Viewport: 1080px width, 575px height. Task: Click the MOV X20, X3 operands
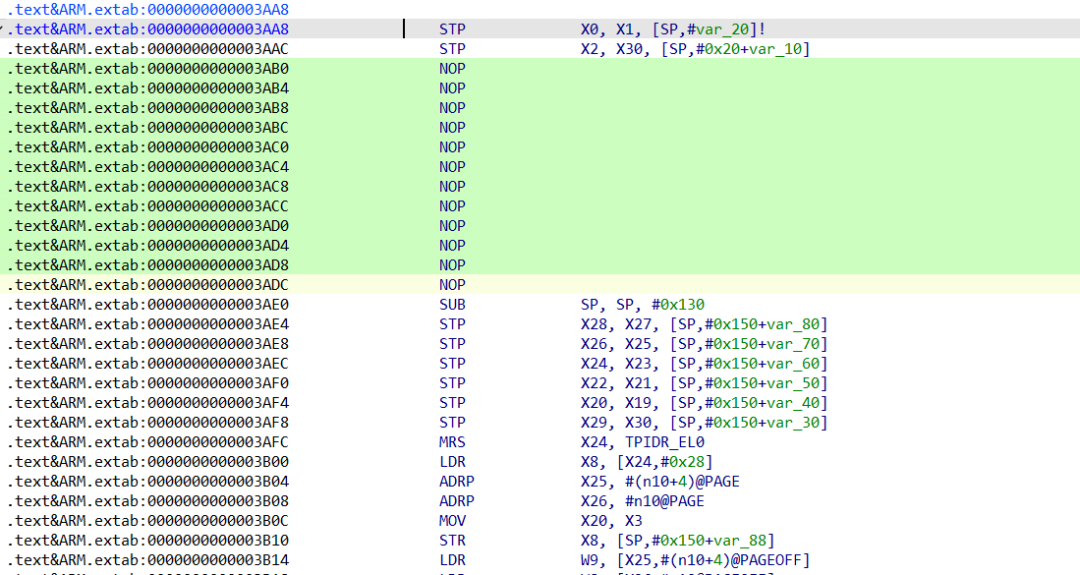click(612, 520)
